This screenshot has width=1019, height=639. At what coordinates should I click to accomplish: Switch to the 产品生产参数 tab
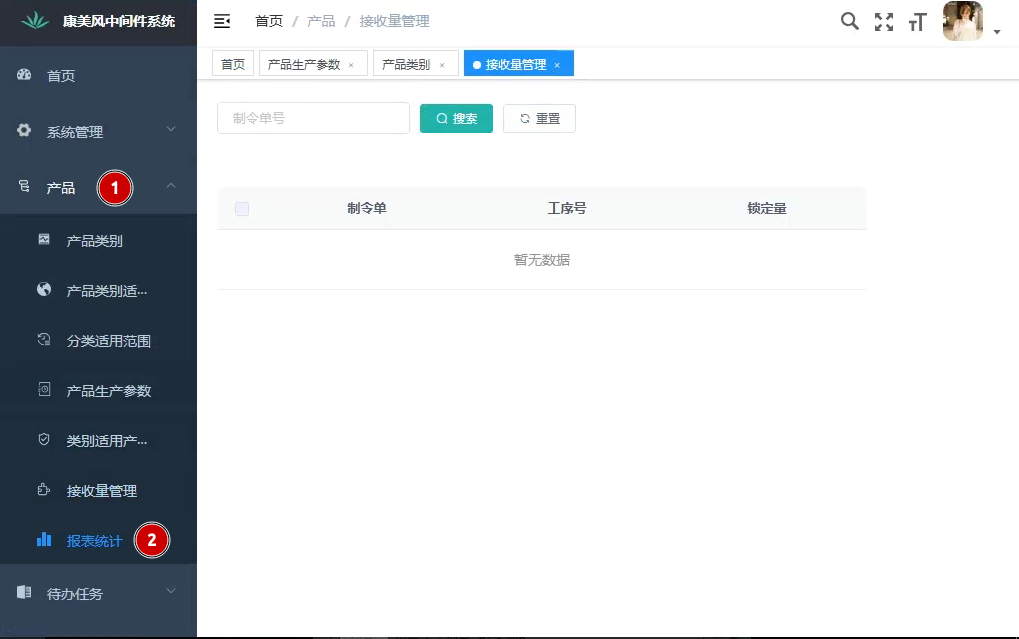point(304,64)
